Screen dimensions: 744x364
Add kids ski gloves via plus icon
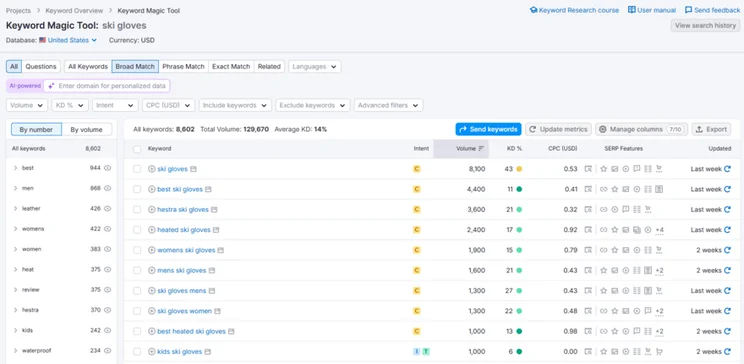(152, 352)
